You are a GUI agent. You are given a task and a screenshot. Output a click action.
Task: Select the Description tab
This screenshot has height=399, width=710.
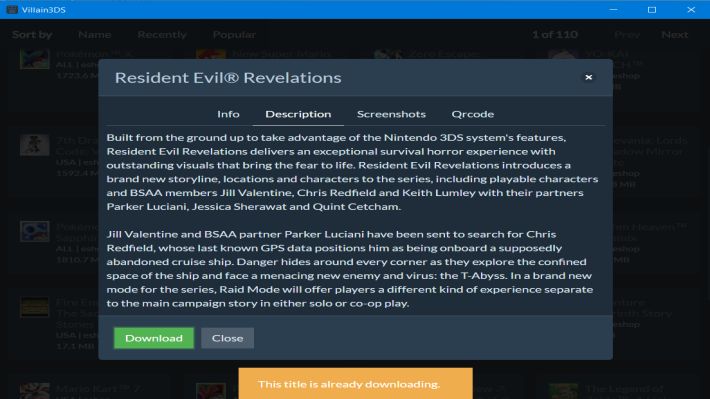point(298,114)
